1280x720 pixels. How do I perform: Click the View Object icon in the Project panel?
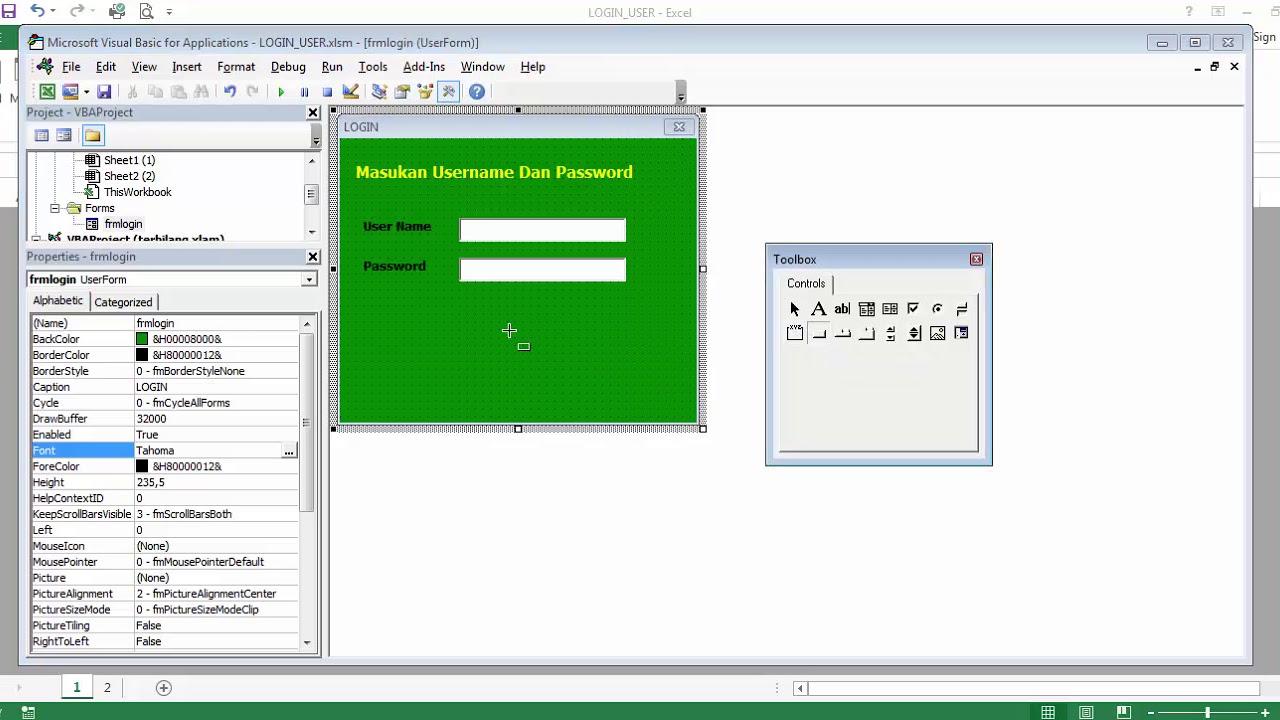click(64, 136)
